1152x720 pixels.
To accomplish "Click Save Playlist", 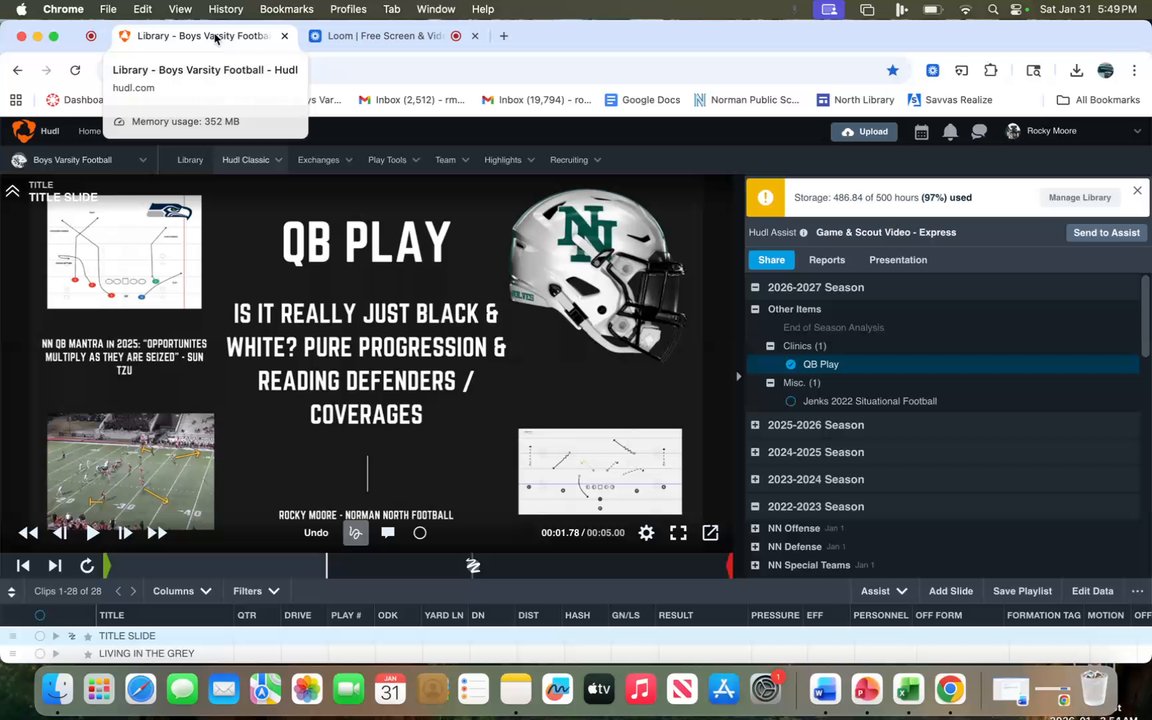I will point(1022,591).
